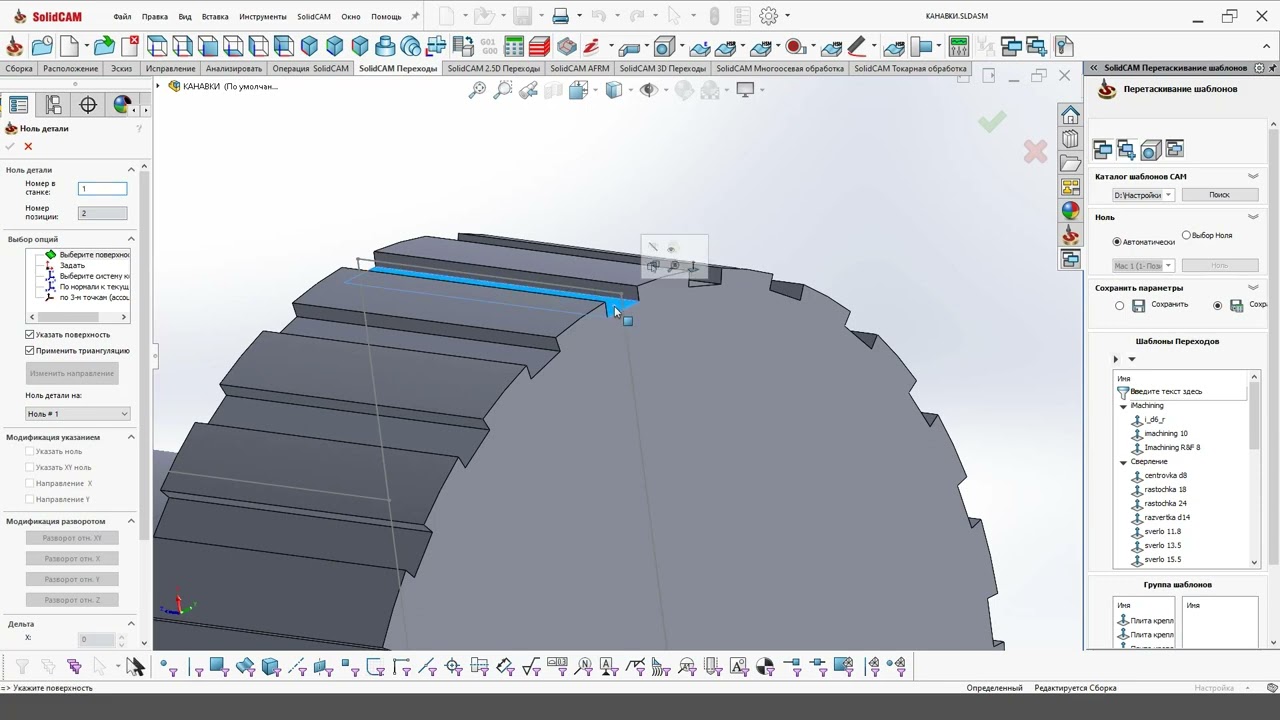Select the filter faces icon in bottom toolbar
This screenshot has height=720, width=1280.
[x=218, y=666]
